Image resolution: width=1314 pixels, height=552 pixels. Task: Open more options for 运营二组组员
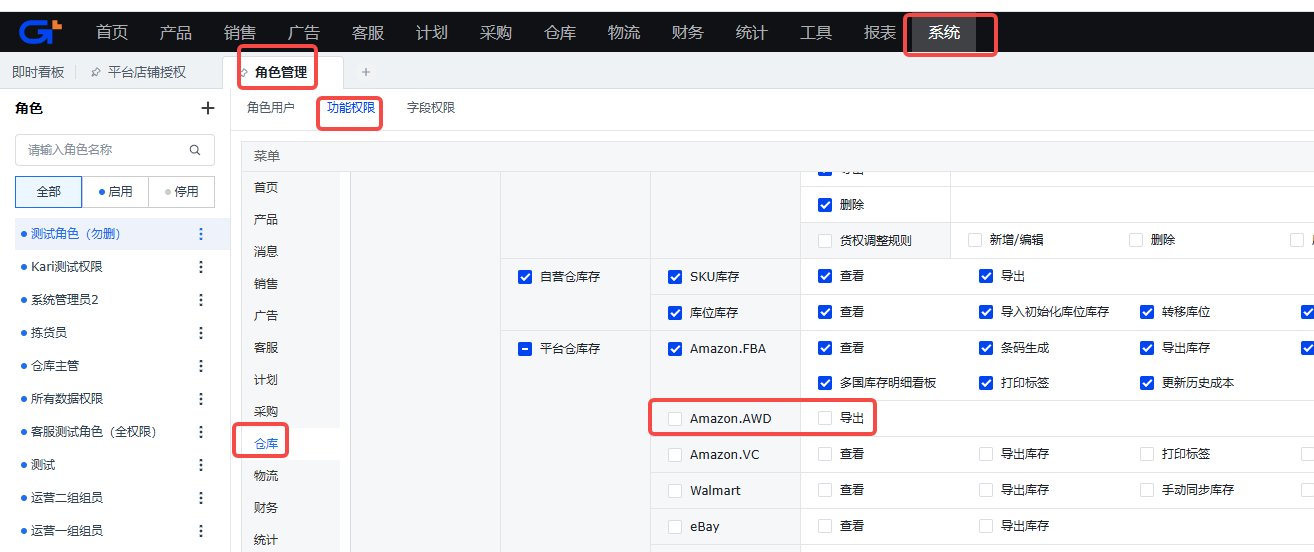[200, 498]
